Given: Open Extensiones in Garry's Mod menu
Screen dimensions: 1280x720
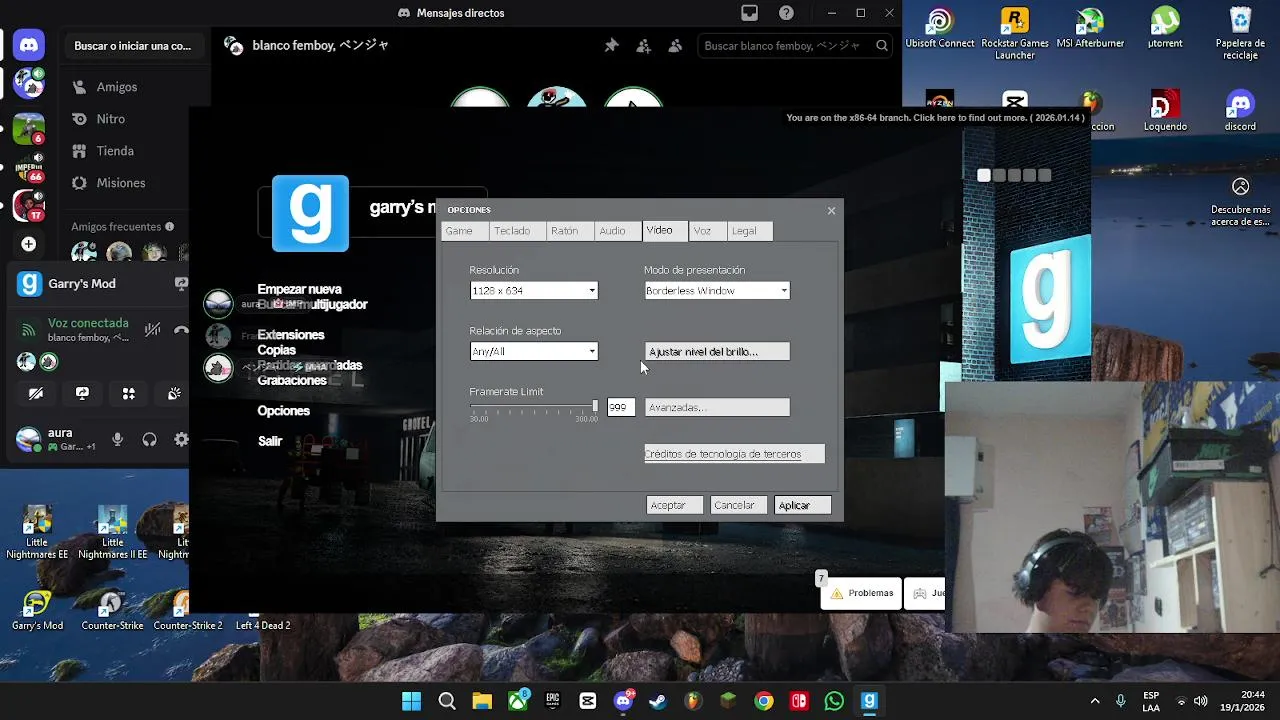Looking at the screenshot, I should tap(291, 335).
